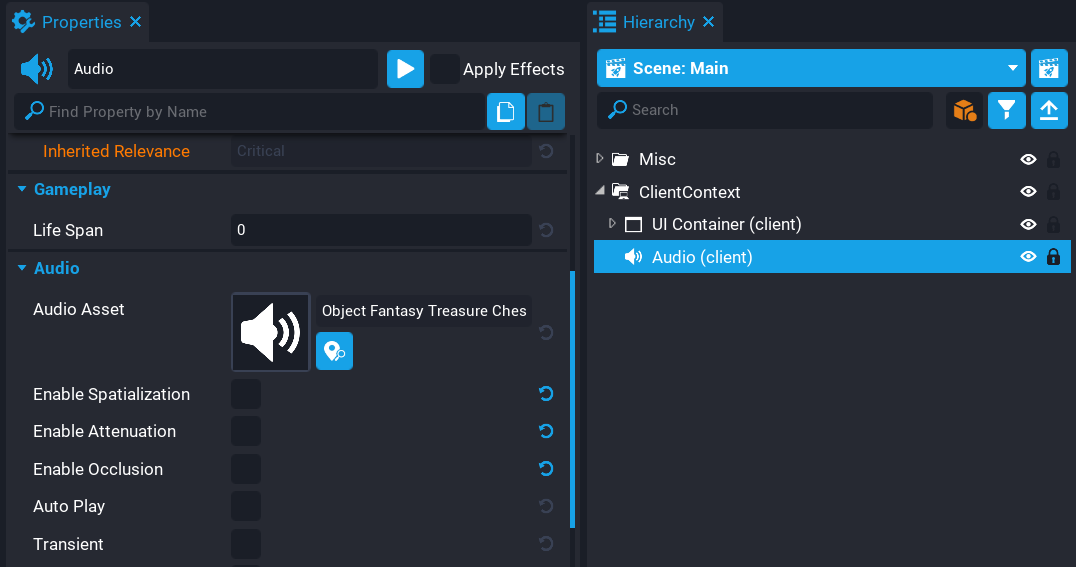Toggle the Apply Effects checkbox

(x=445, y=69)
